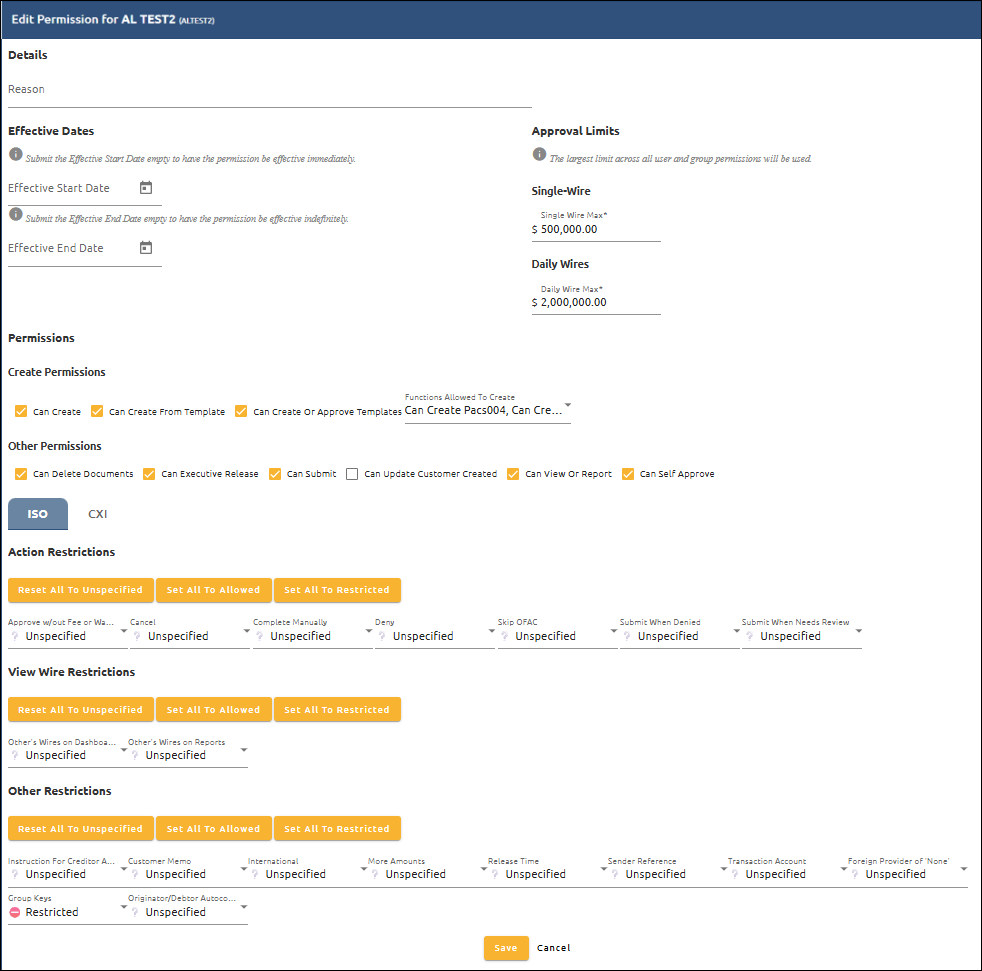Switch to the CXI tab
This screenshot has width=982, height=971.
(x=97, y=513)
